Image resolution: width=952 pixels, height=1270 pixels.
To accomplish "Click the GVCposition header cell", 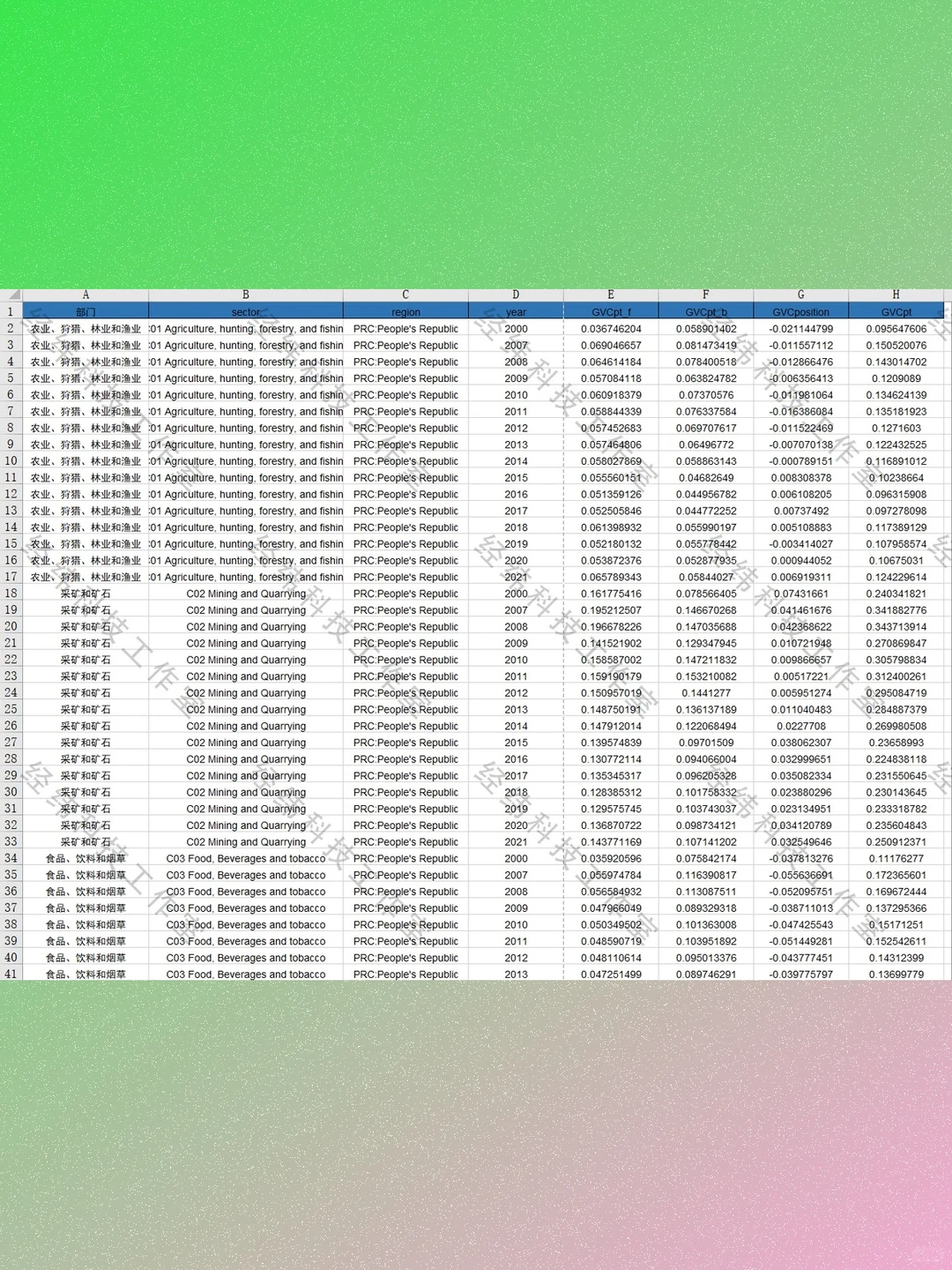I will [801, 311].
